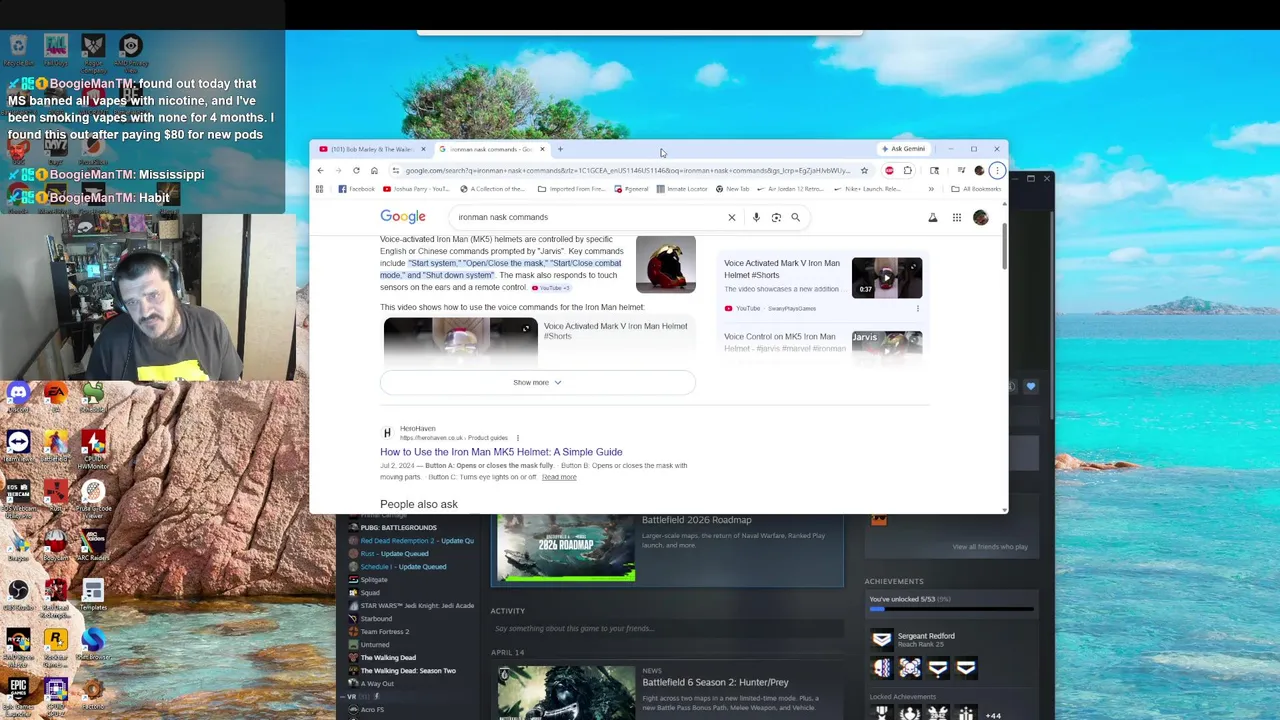Show more bookmarks chevron
Viewport: 1280px width, 720px height.
click(931, 189)
